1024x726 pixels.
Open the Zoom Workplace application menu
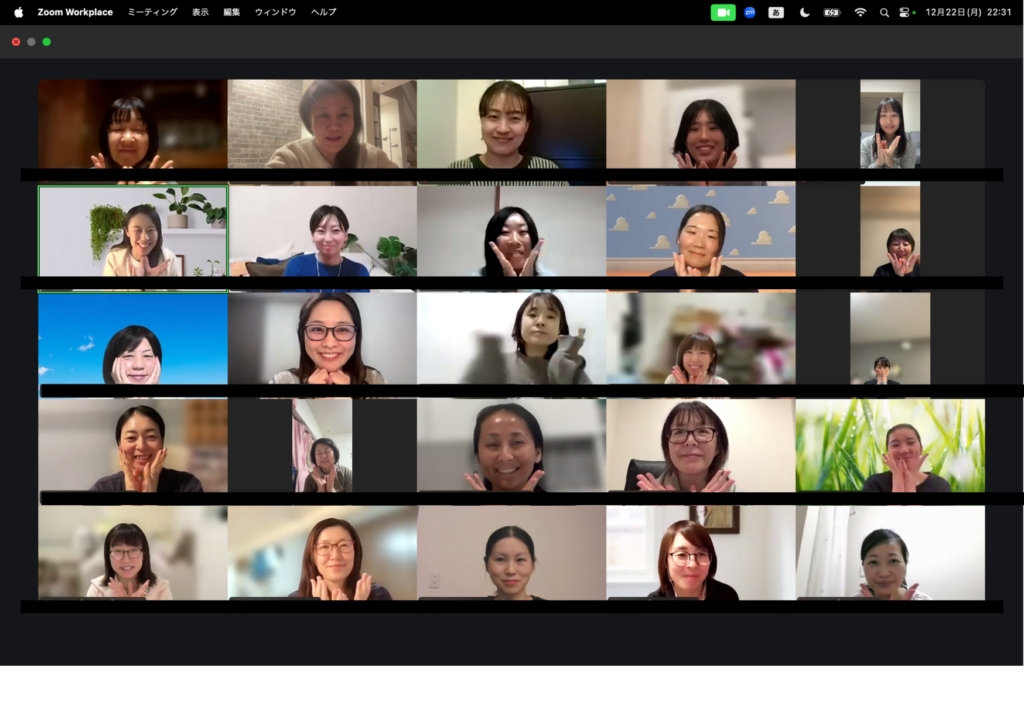point(75,12)
